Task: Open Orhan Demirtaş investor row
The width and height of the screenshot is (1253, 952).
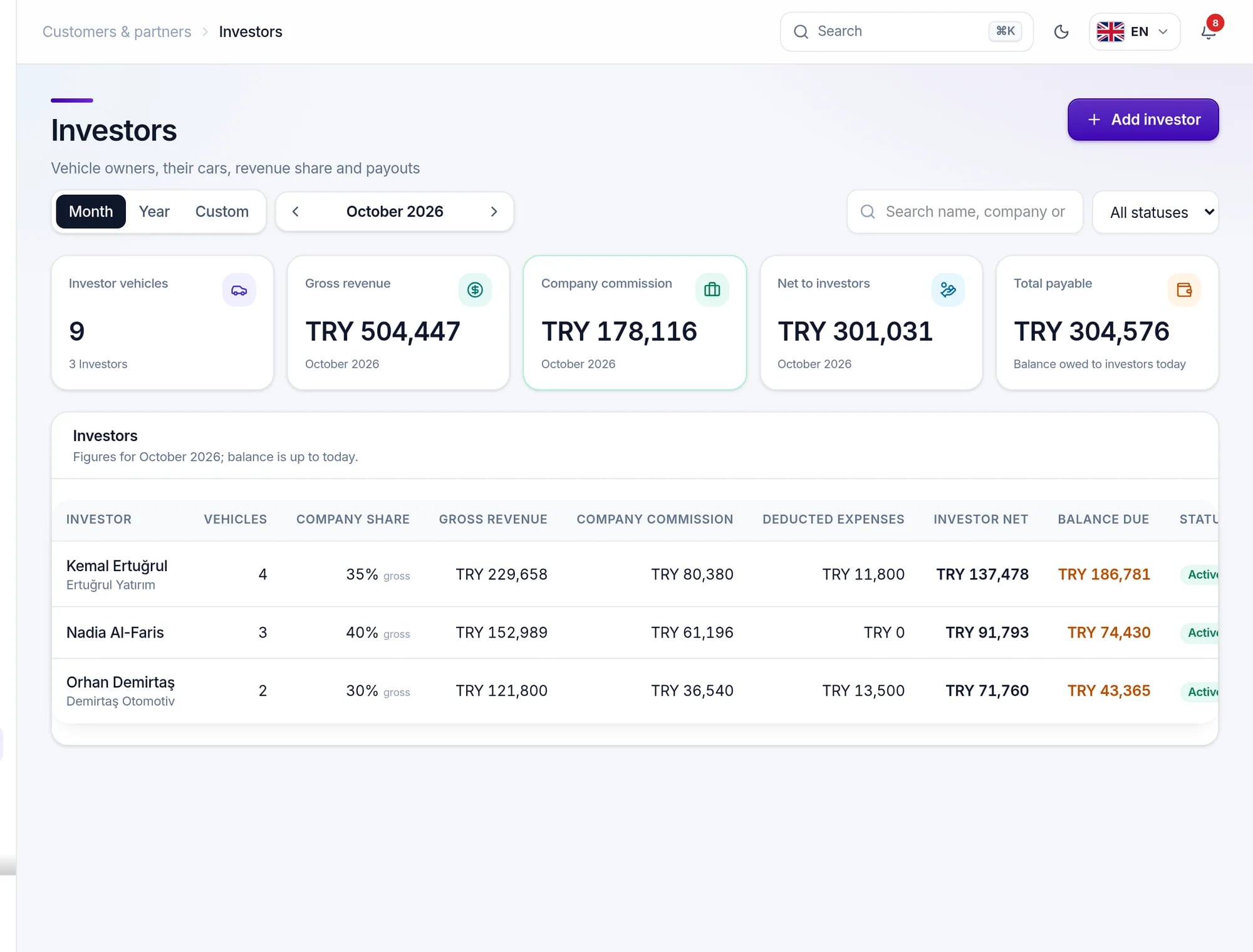Action: pyautogui.click(x=635, y=691)
